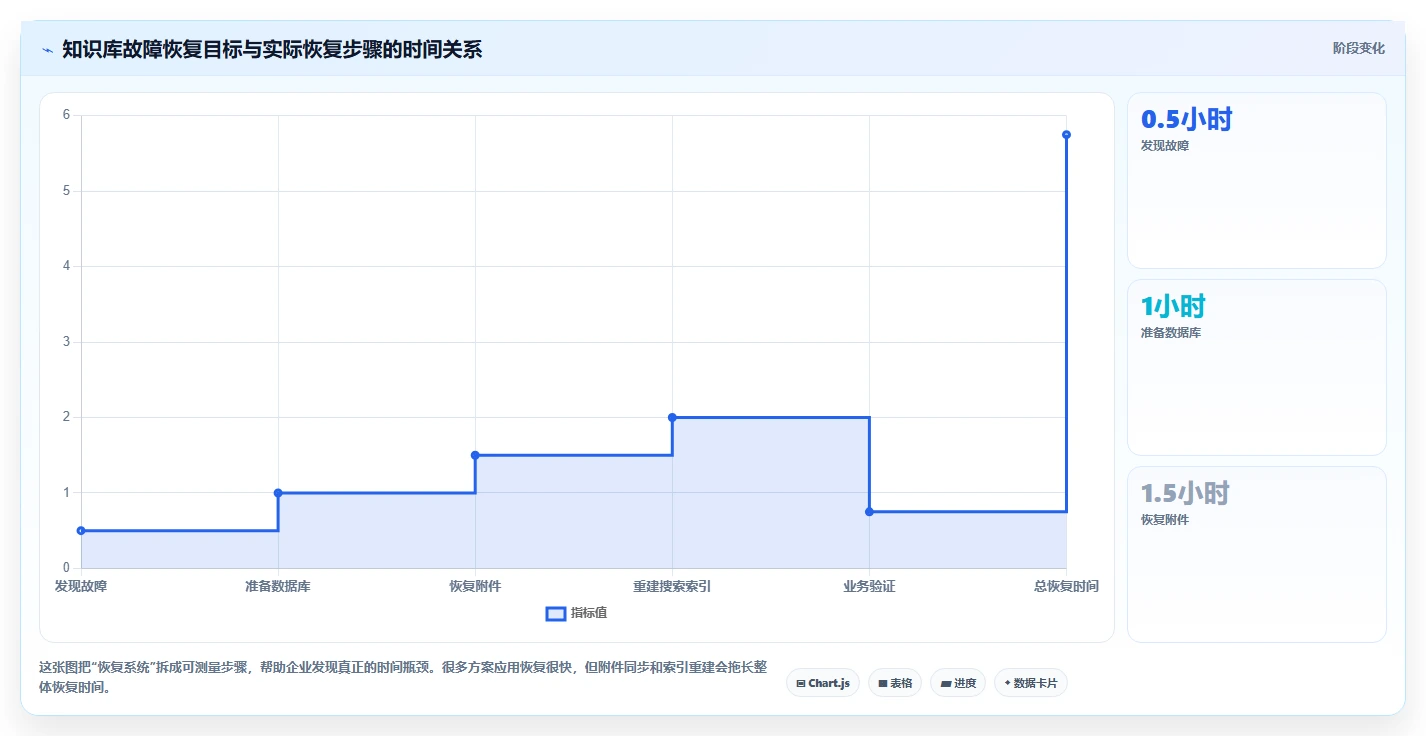Click the 进度 tag chip

tap(958, 683)
